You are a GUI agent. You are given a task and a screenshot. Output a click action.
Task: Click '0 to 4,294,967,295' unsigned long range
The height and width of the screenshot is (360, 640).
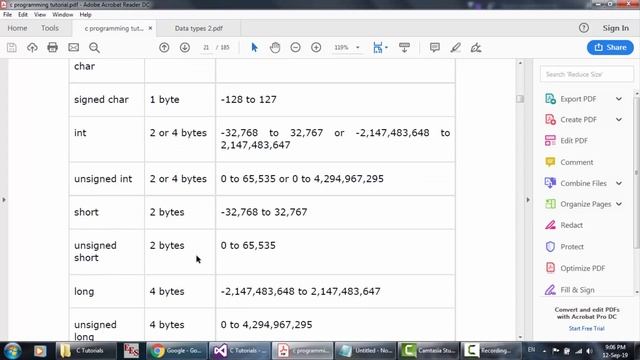point(266,325)
